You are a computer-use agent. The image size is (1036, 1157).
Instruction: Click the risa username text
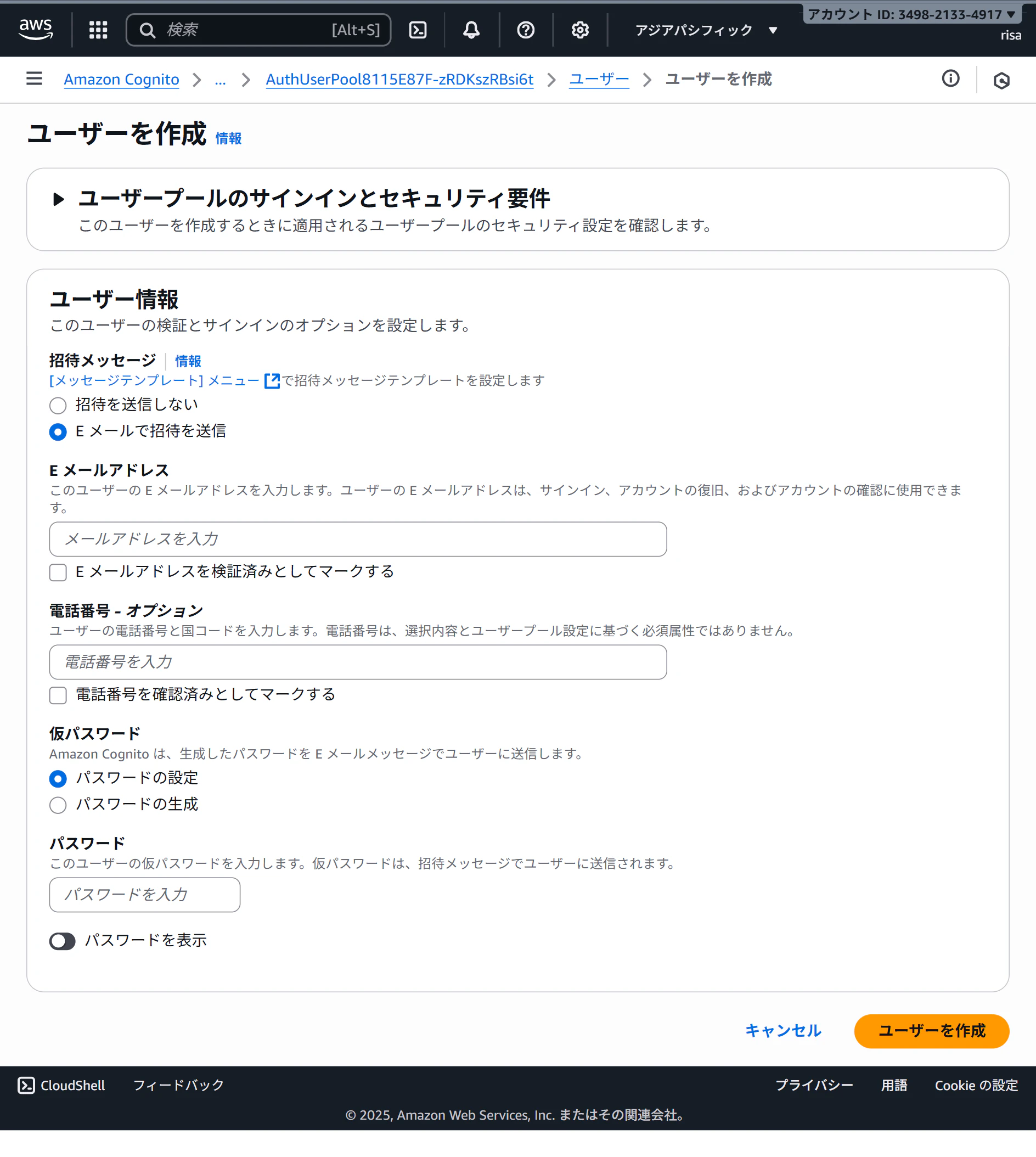pos(1010,35)
